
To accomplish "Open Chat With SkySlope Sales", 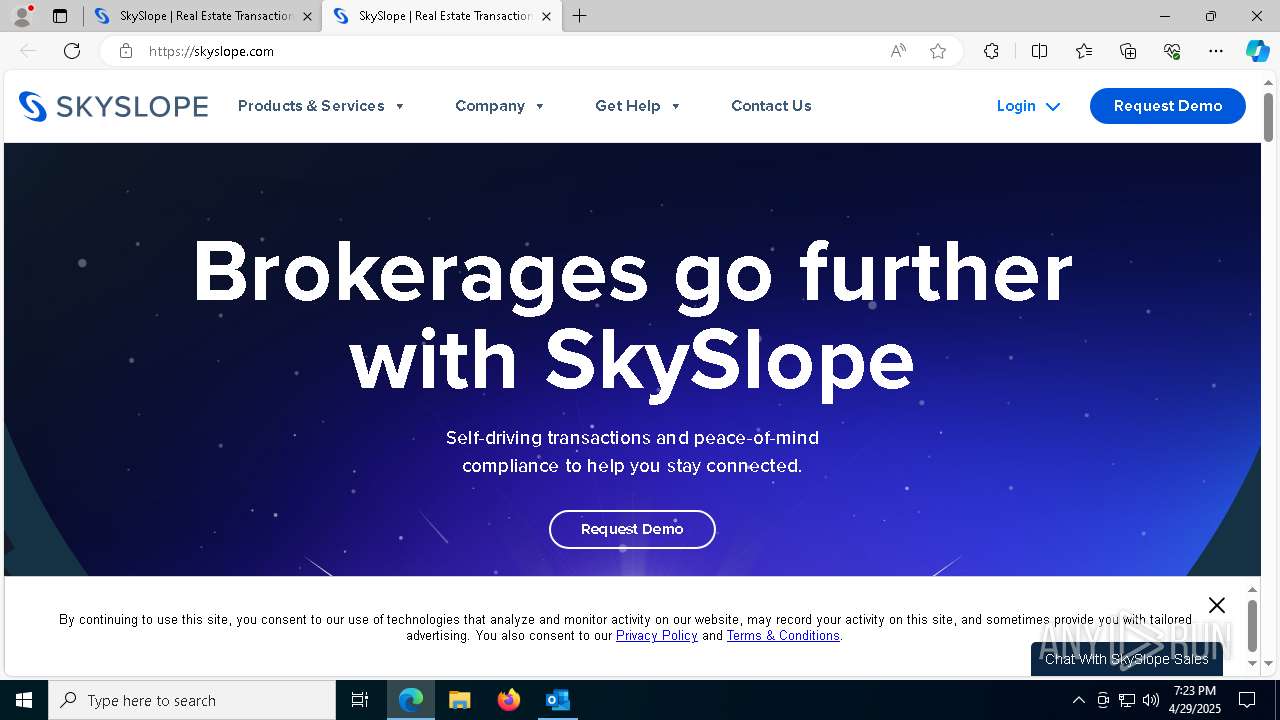I will pyautogui.click(x=1127, y=659).
